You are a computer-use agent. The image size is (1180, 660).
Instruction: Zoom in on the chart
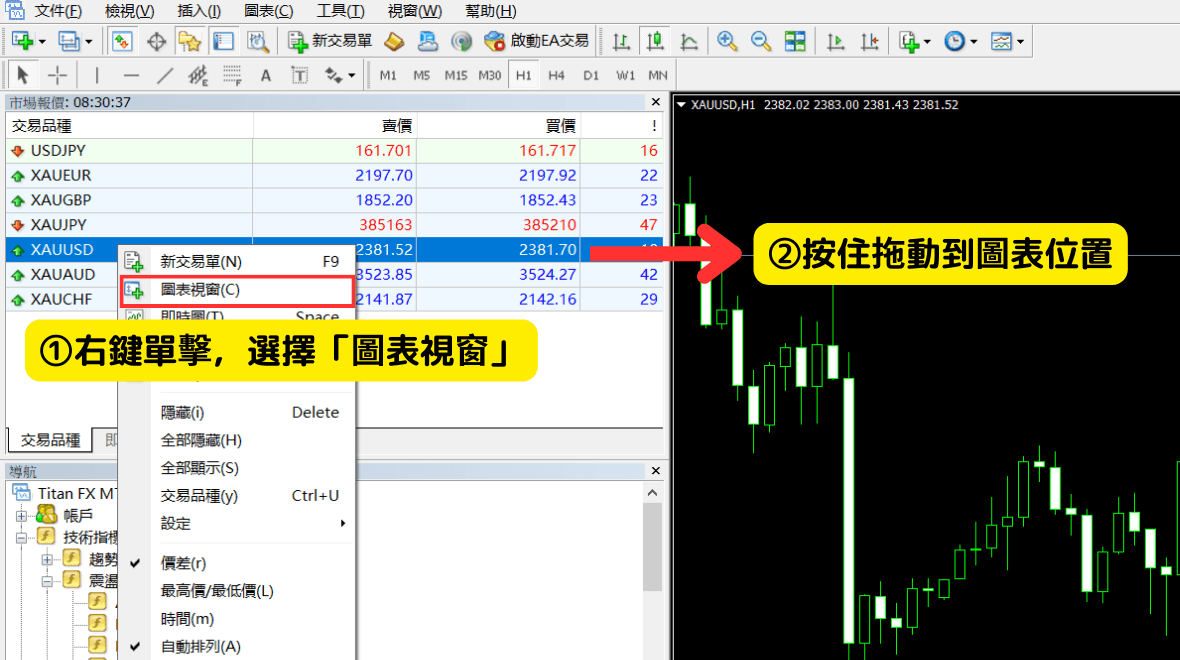727,41
